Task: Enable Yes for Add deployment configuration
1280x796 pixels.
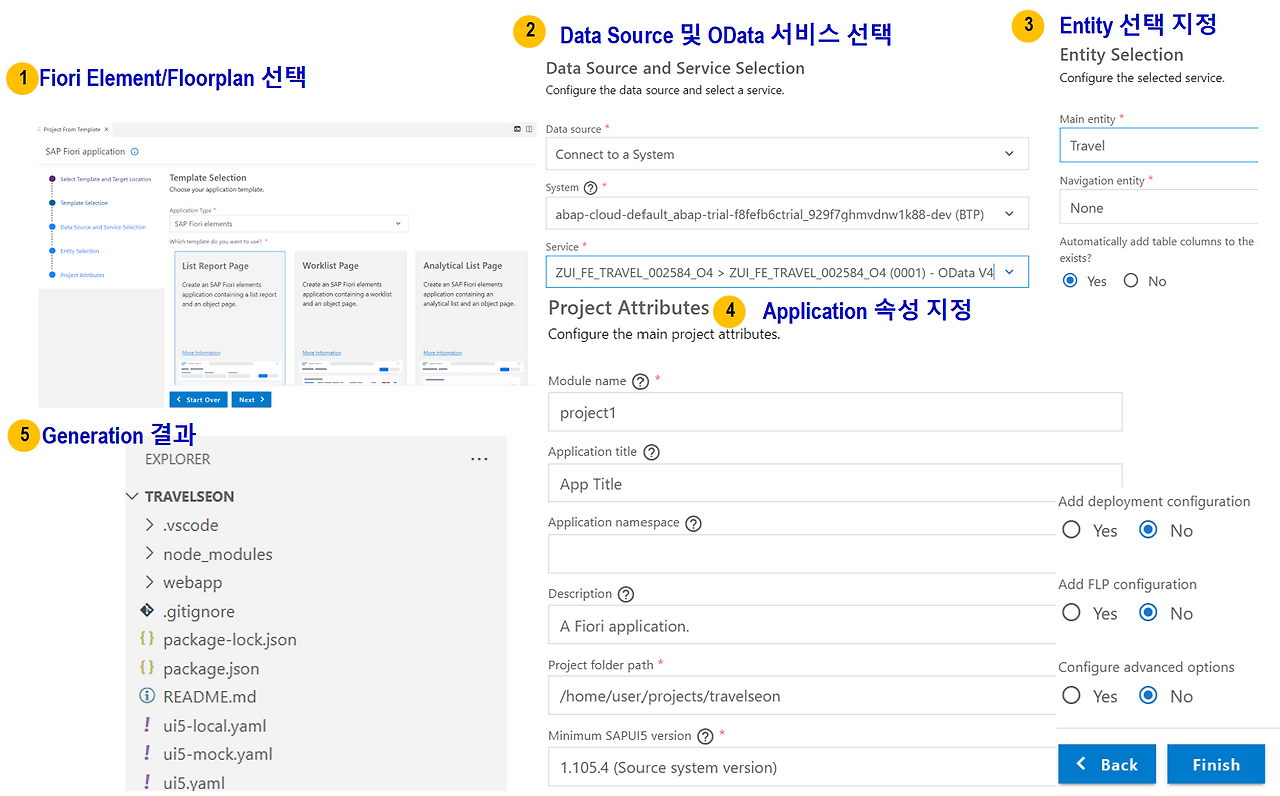Action: coord(1071,530)
